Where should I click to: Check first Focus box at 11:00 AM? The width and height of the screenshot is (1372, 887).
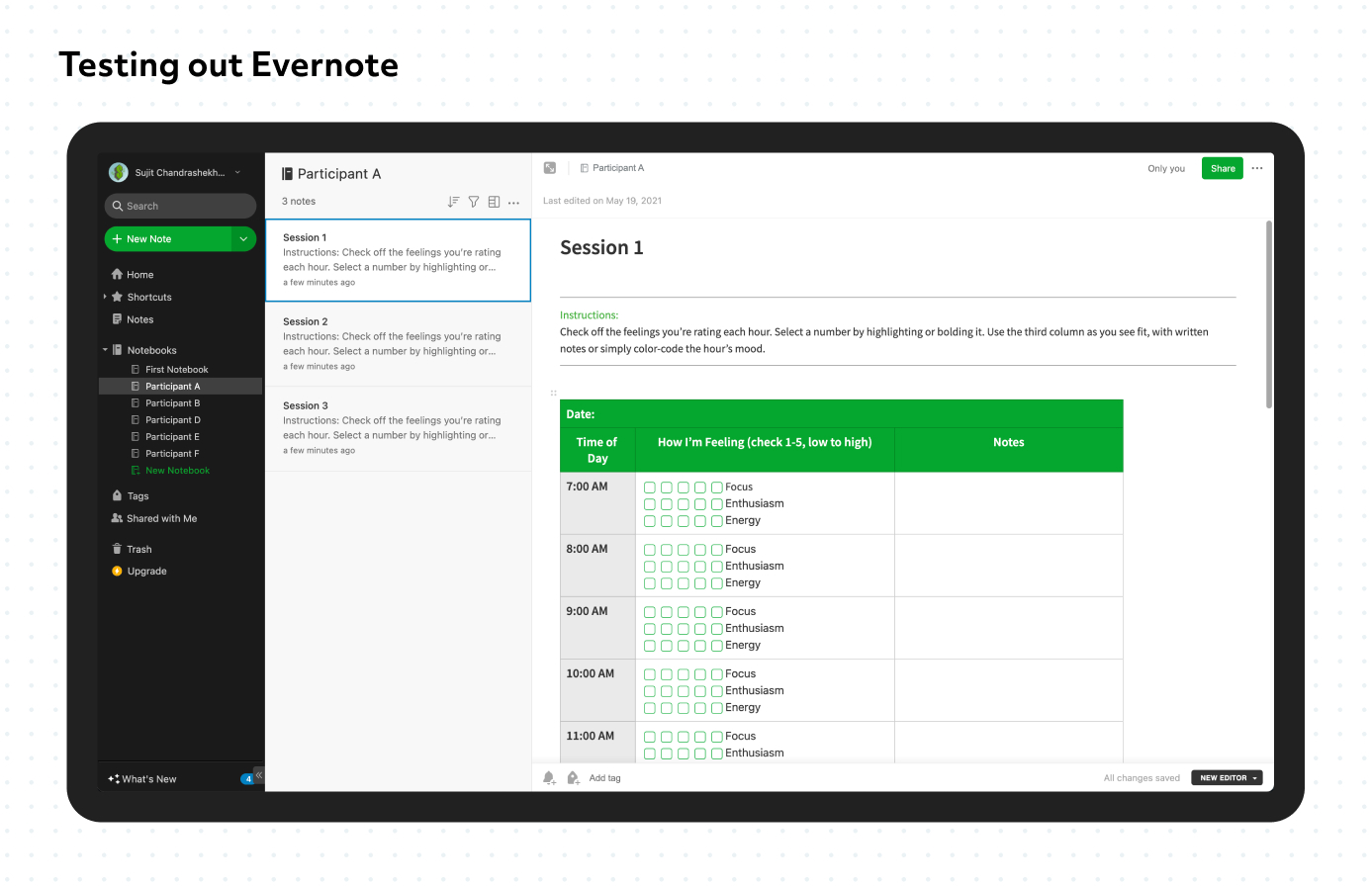pyautogui.click(x=650, y=737)
